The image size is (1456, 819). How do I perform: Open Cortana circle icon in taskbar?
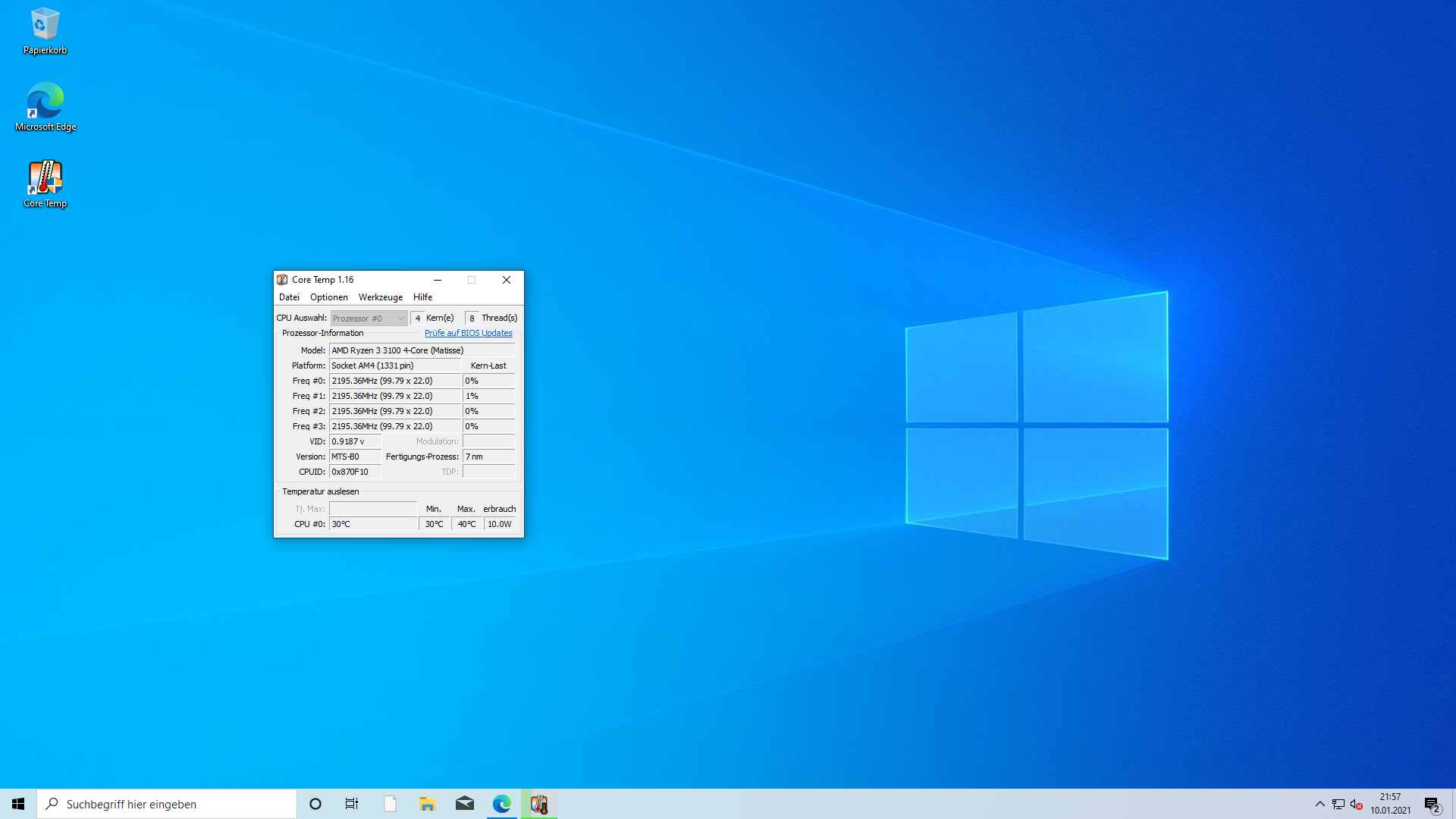point(315,804)
